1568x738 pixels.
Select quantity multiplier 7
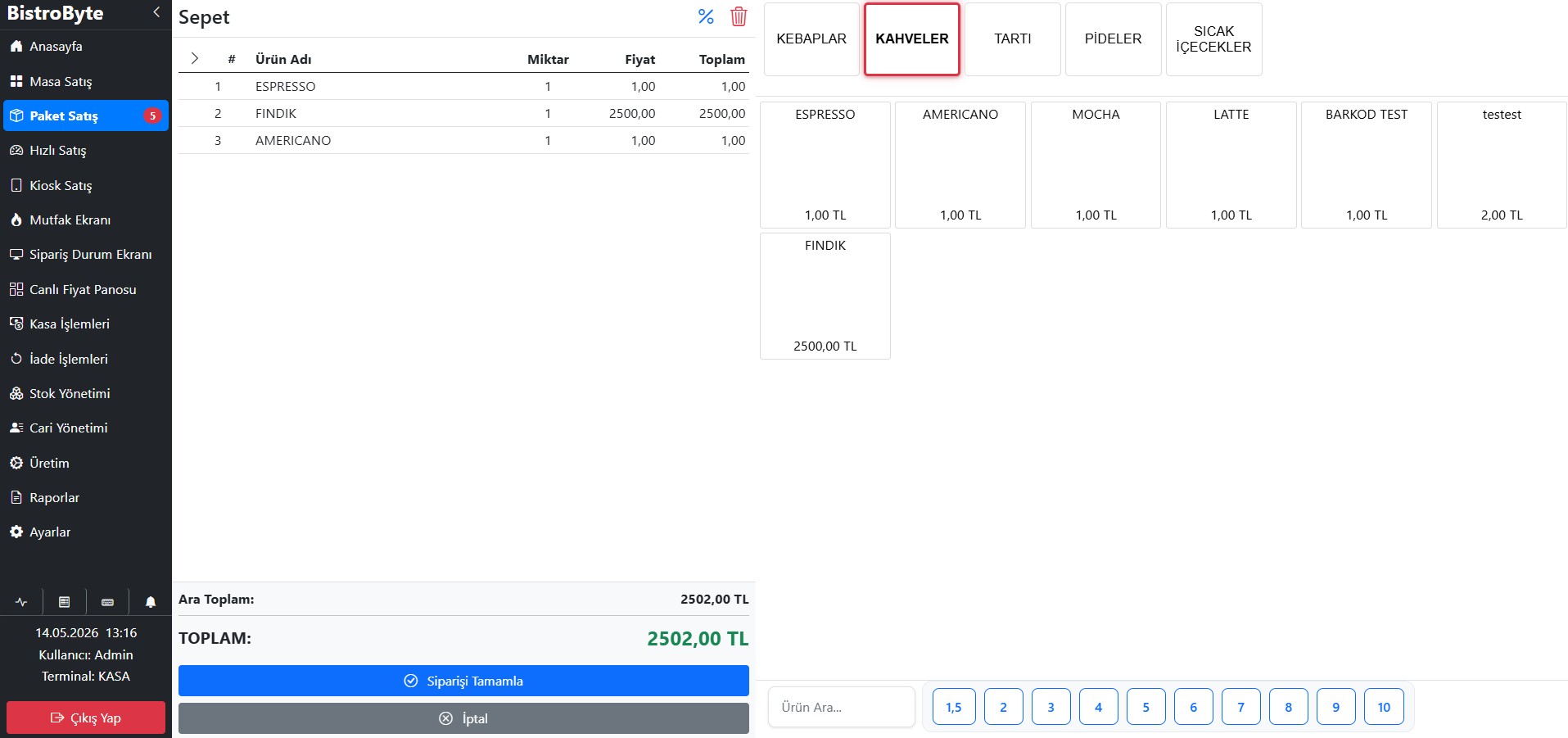(1240, 707)
